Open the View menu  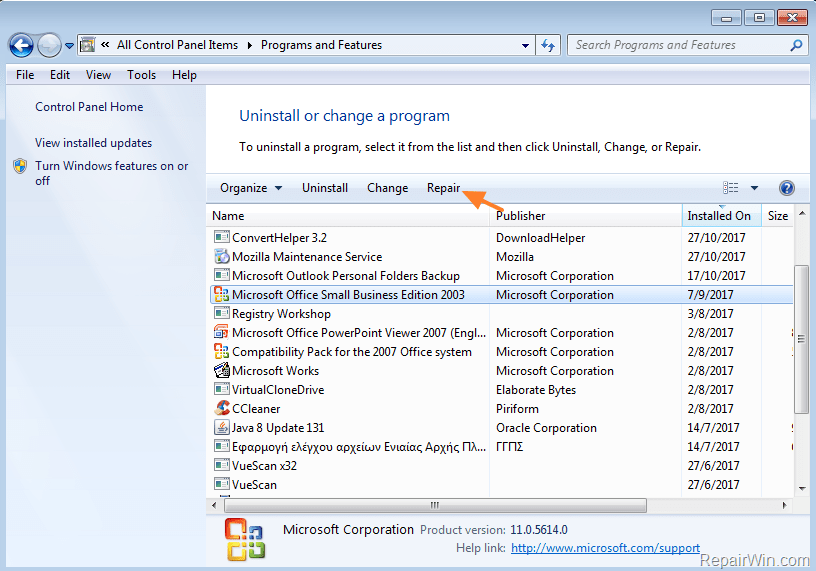click(98, 75)
